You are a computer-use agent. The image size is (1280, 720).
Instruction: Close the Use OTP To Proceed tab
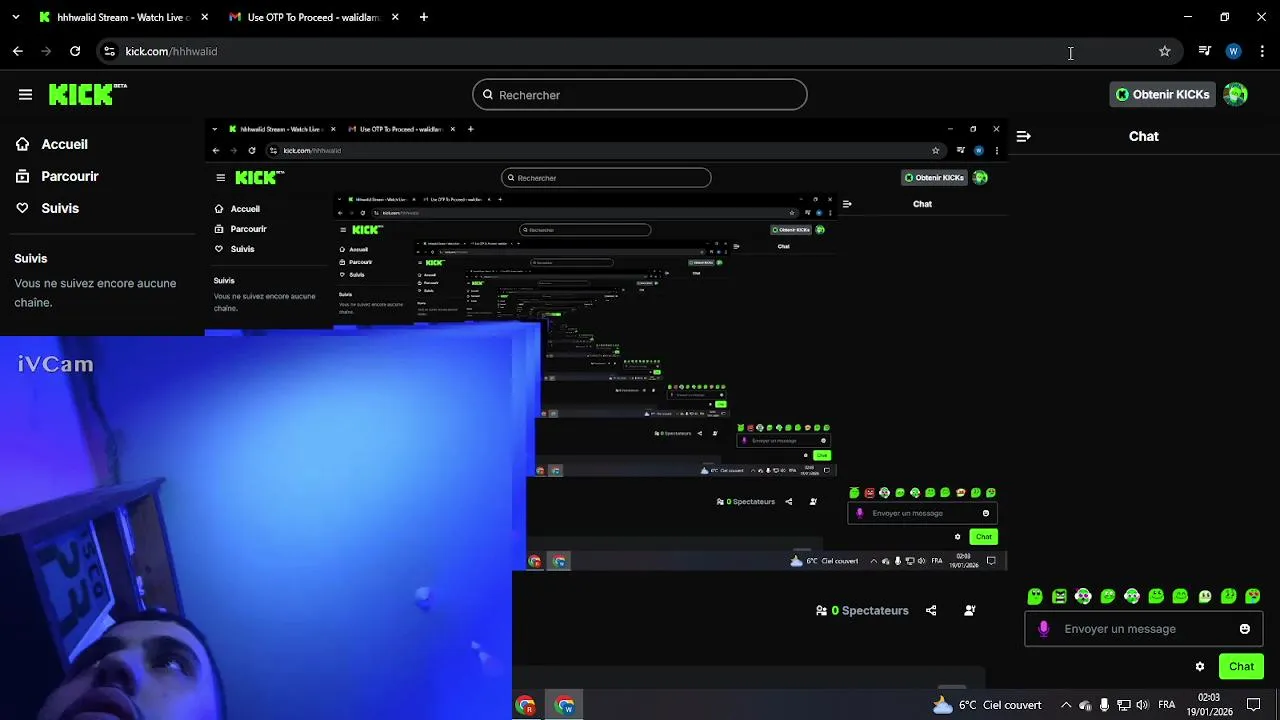395,17
